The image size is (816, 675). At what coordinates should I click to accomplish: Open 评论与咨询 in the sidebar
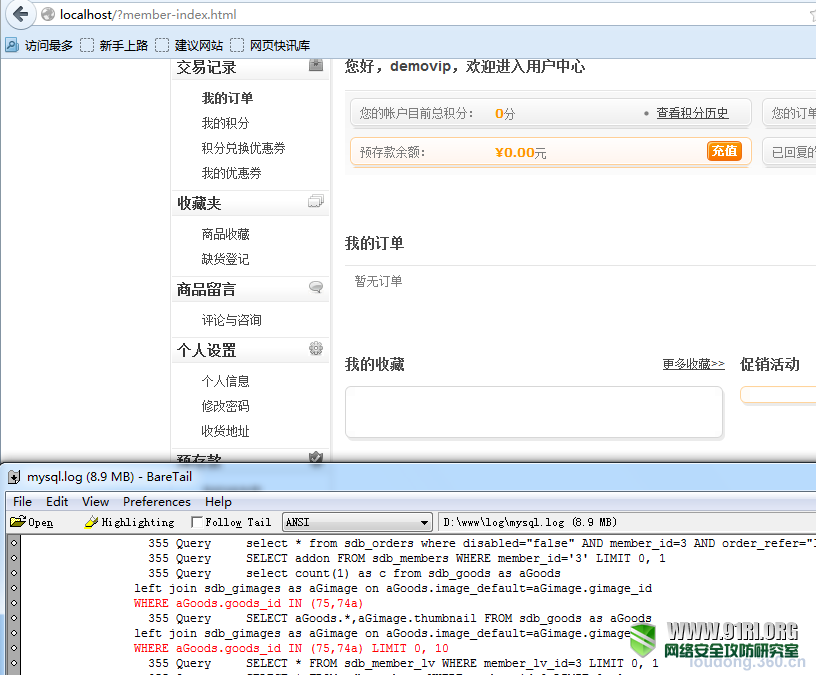click(232, 320)
